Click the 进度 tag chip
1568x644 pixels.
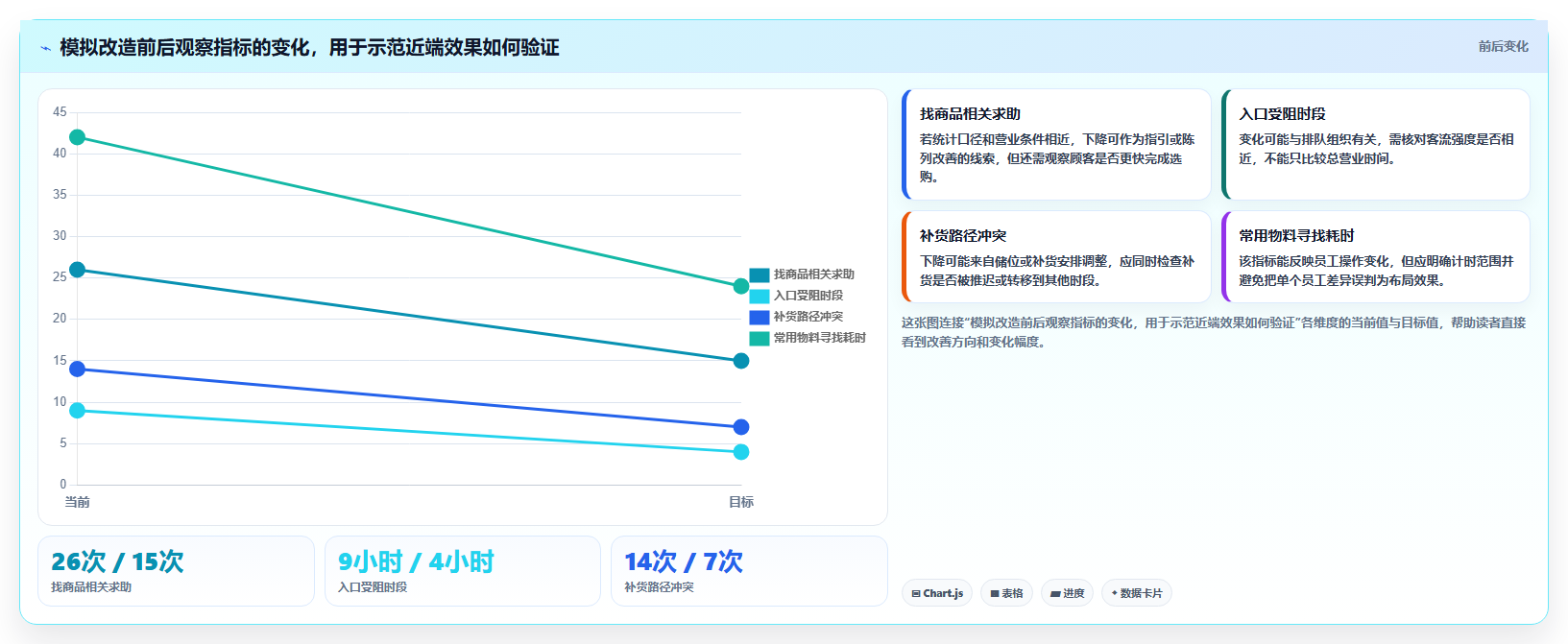click(1067, 593)
